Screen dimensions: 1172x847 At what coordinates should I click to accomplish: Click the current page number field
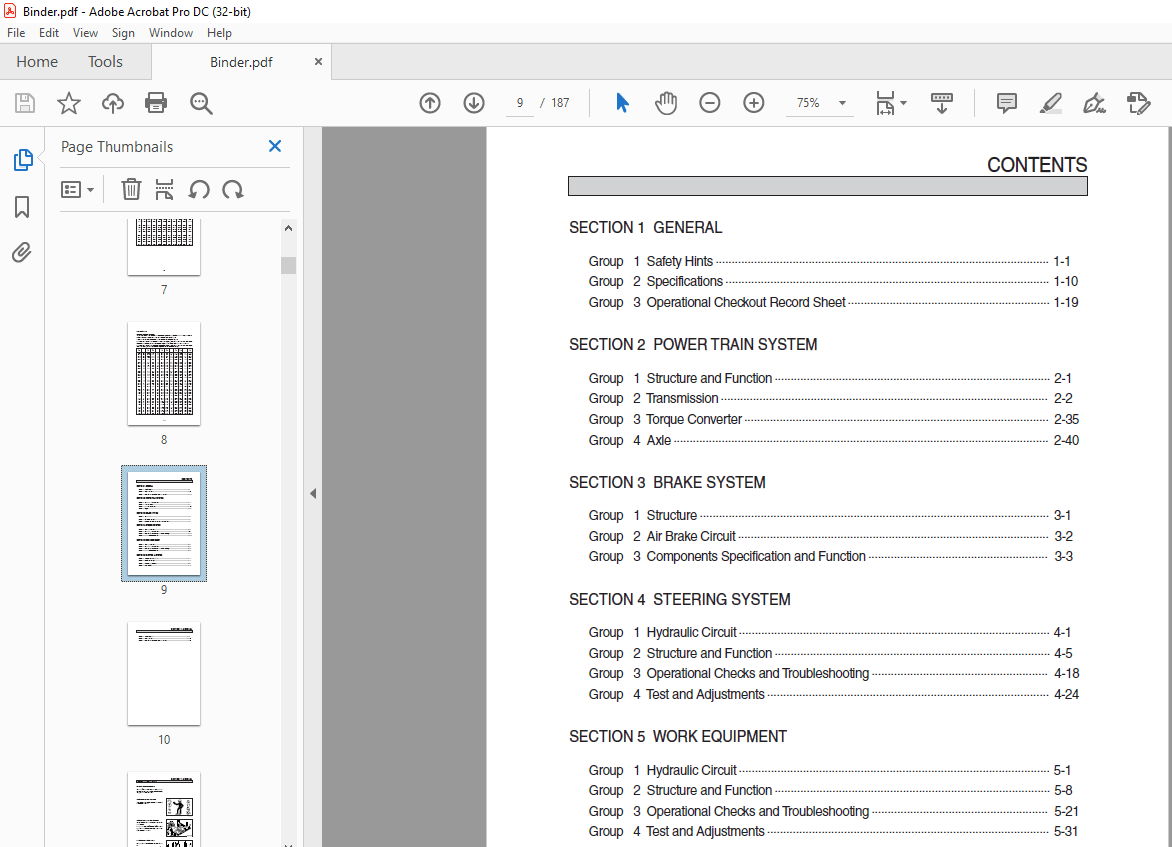pos(519,103)
